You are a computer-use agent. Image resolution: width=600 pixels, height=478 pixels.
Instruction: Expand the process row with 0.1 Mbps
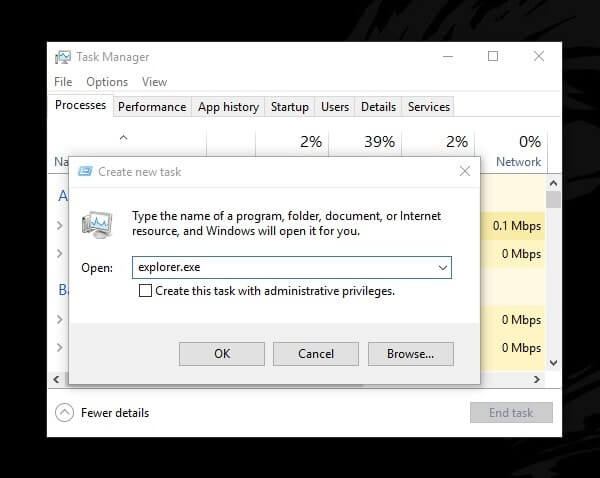tap(60, 225)
